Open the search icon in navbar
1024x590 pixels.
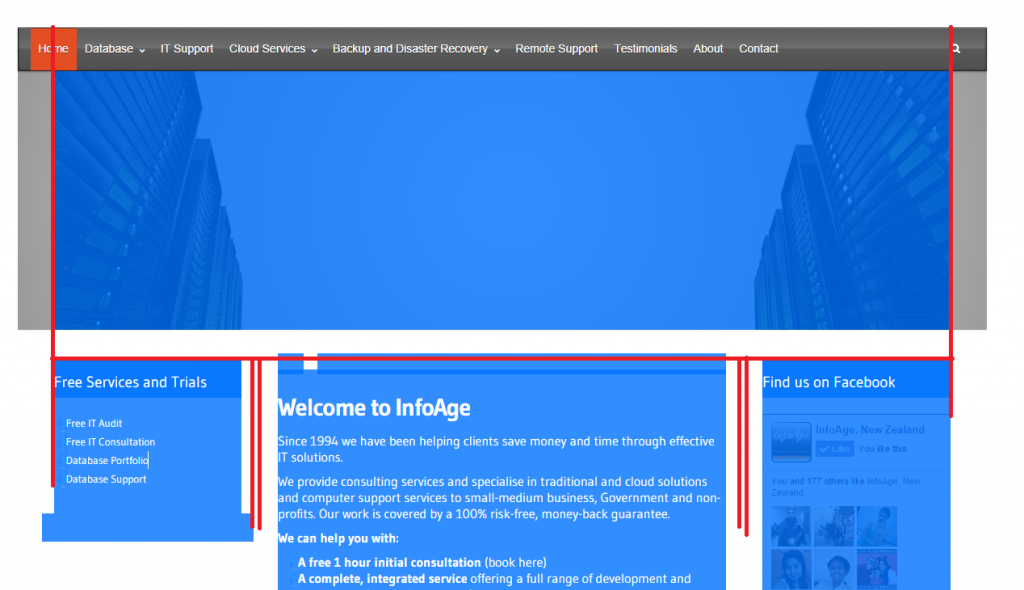click(x=956, y=49)
